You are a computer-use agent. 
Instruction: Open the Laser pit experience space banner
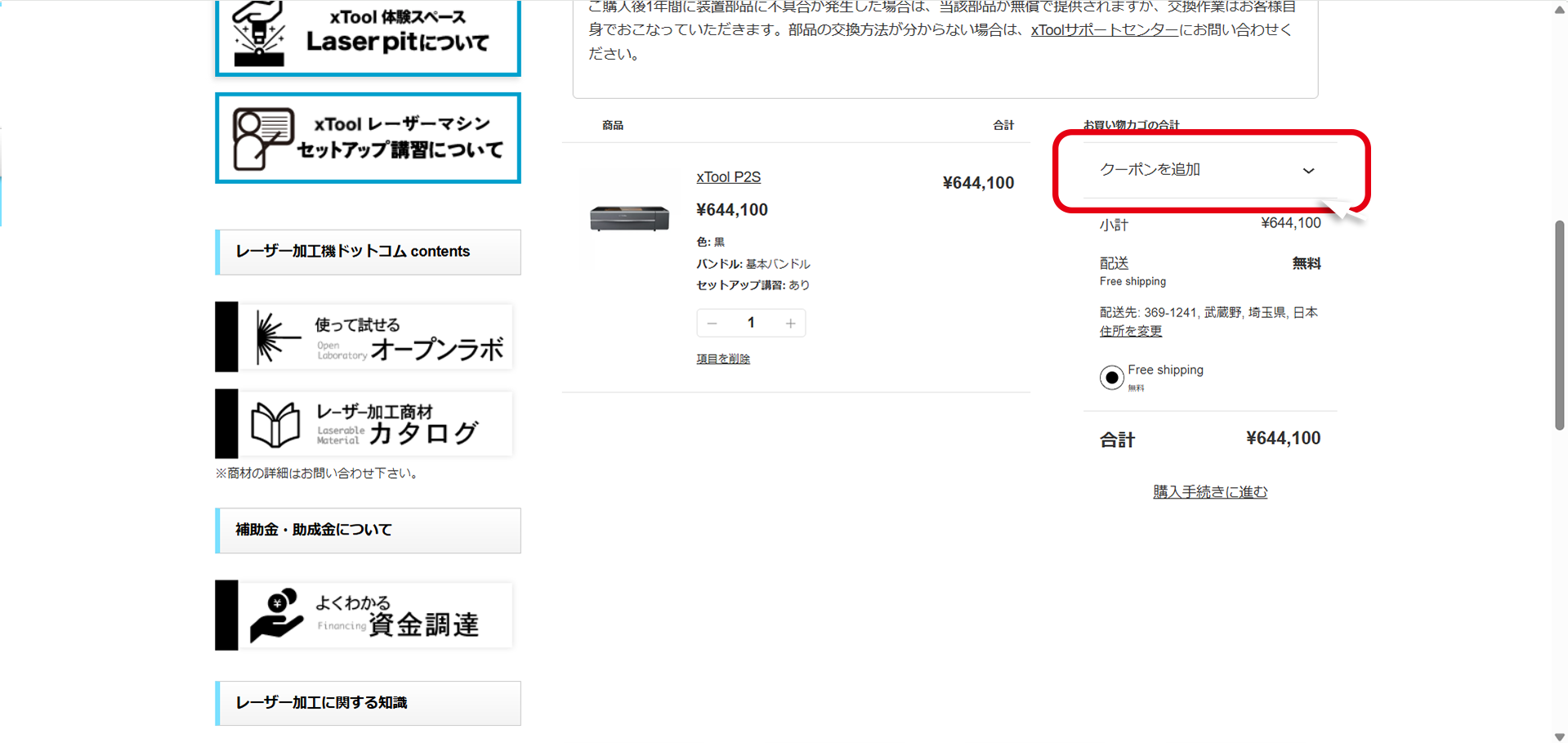(368, 38)
